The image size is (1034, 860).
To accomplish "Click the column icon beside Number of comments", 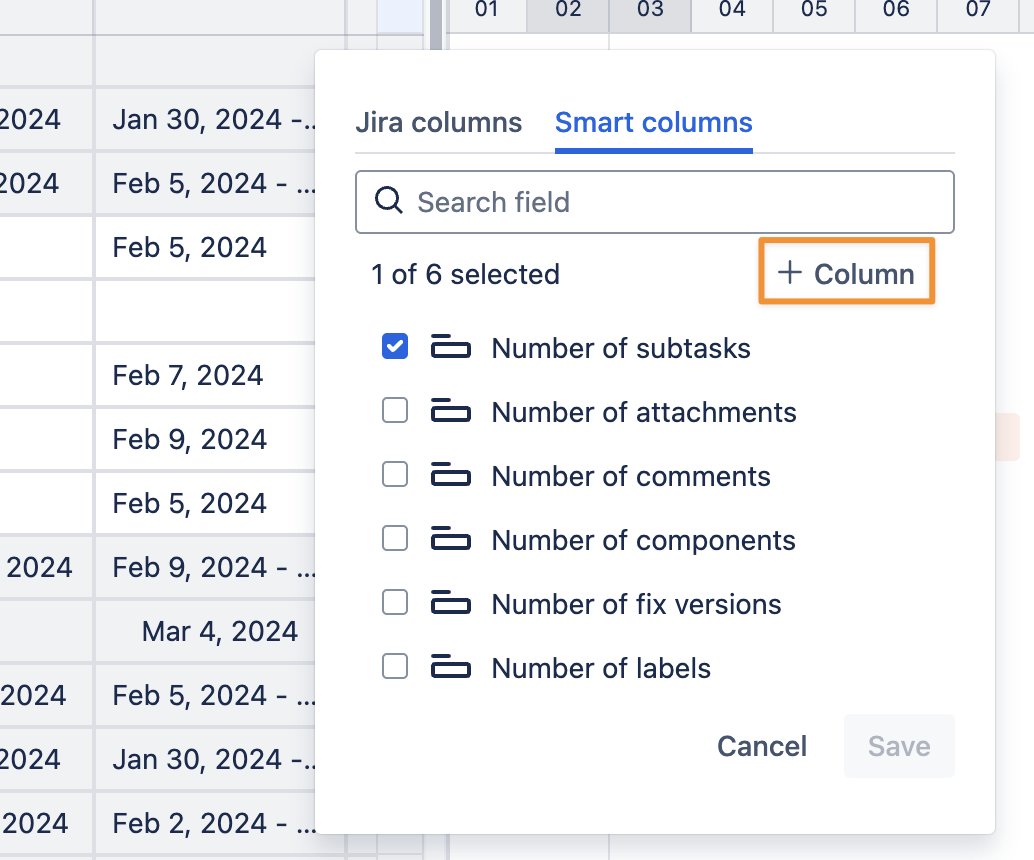I will 451,476.
